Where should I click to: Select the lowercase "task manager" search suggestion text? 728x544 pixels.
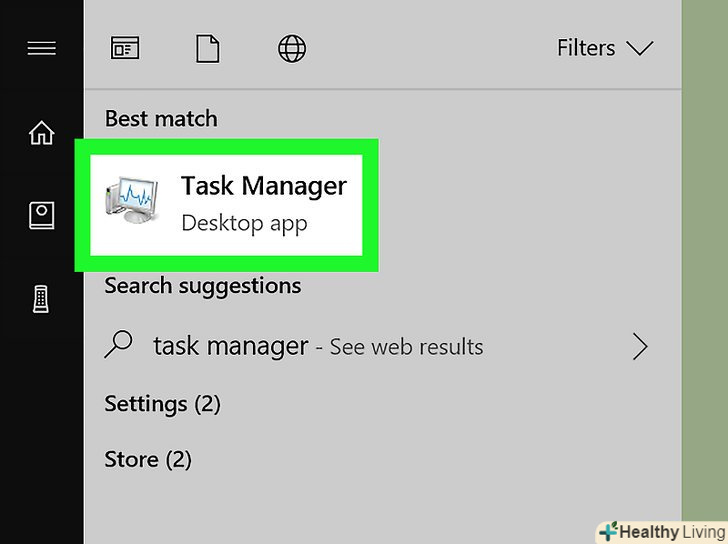pyautogui.click(x=230, y=347)
